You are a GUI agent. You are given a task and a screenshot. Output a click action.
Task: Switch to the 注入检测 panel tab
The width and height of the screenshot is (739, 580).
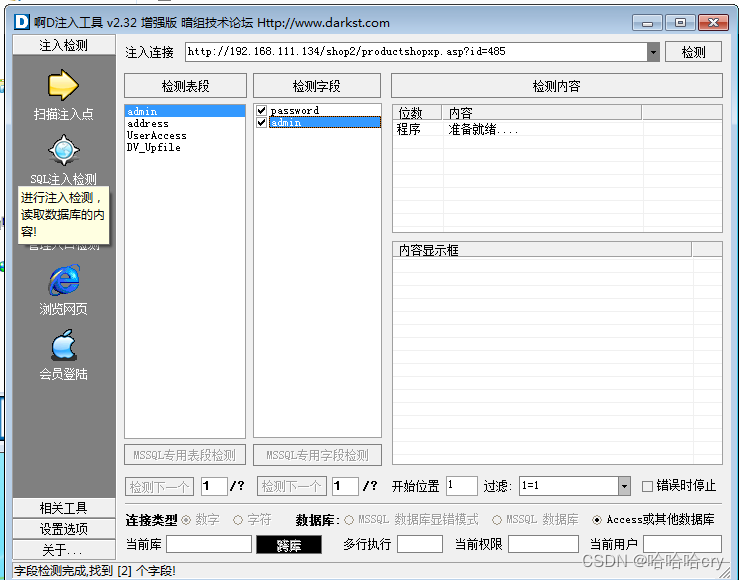(x=64, y=45)
